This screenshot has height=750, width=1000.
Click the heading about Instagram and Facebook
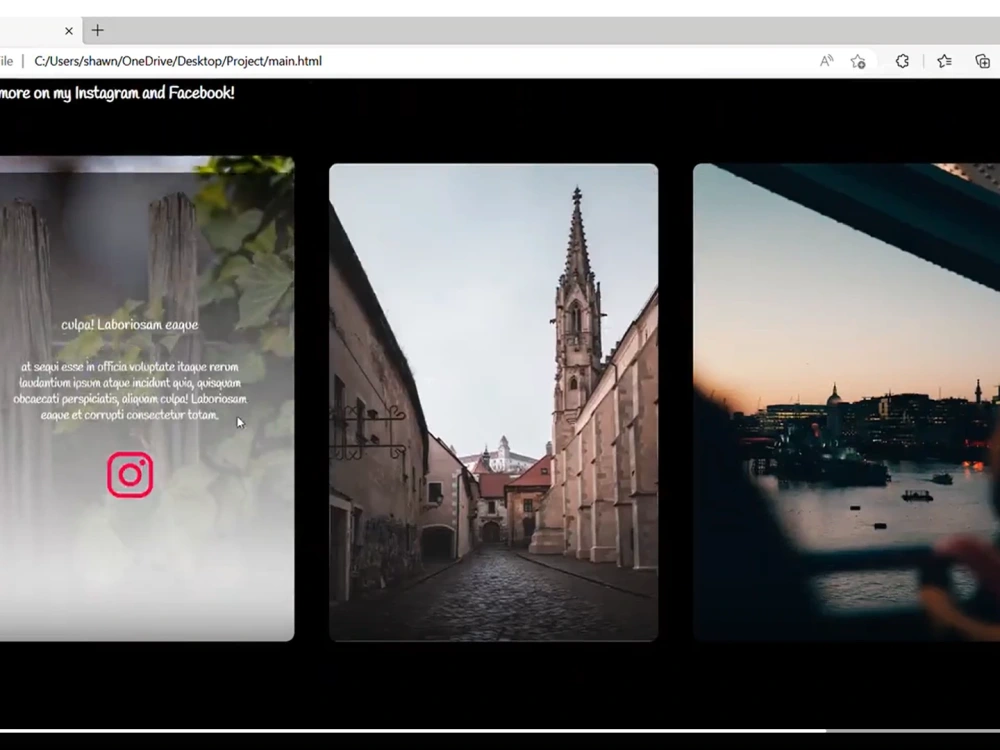pos(117,93)
